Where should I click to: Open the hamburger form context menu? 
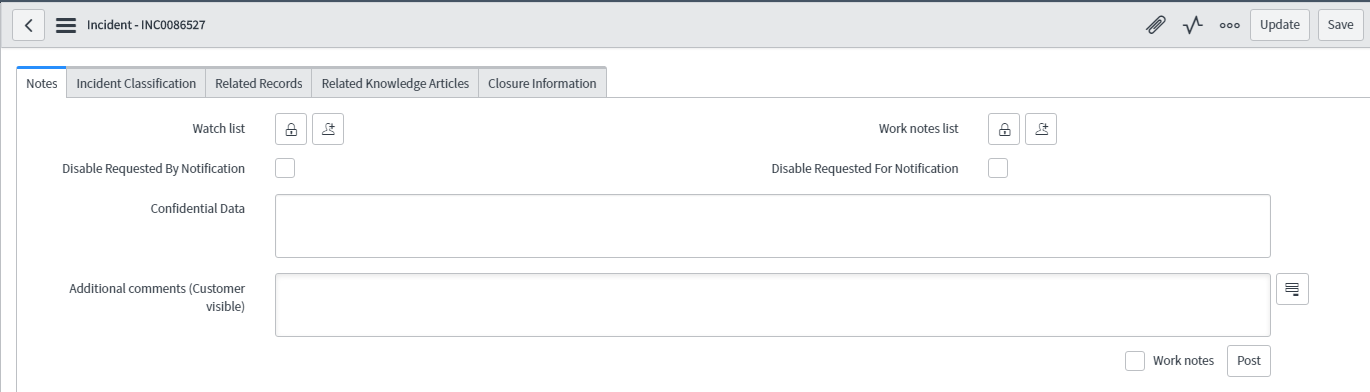pyautogui.click(x=66, y=25)
